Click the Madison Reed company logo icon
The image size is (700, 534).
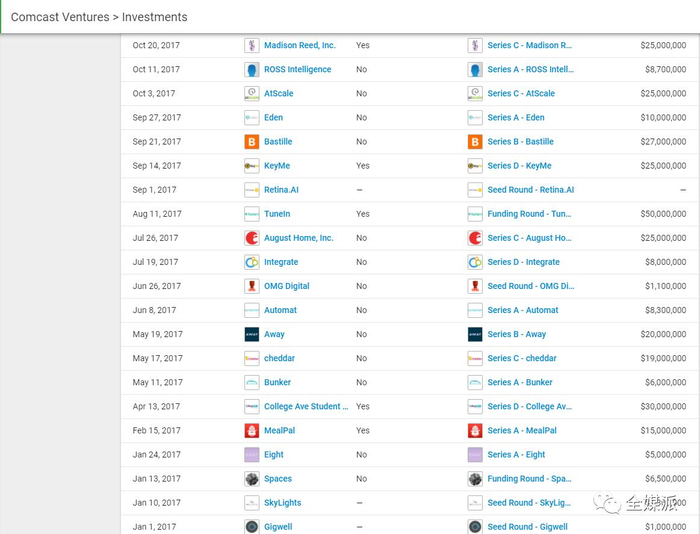[x=252, y=46]
